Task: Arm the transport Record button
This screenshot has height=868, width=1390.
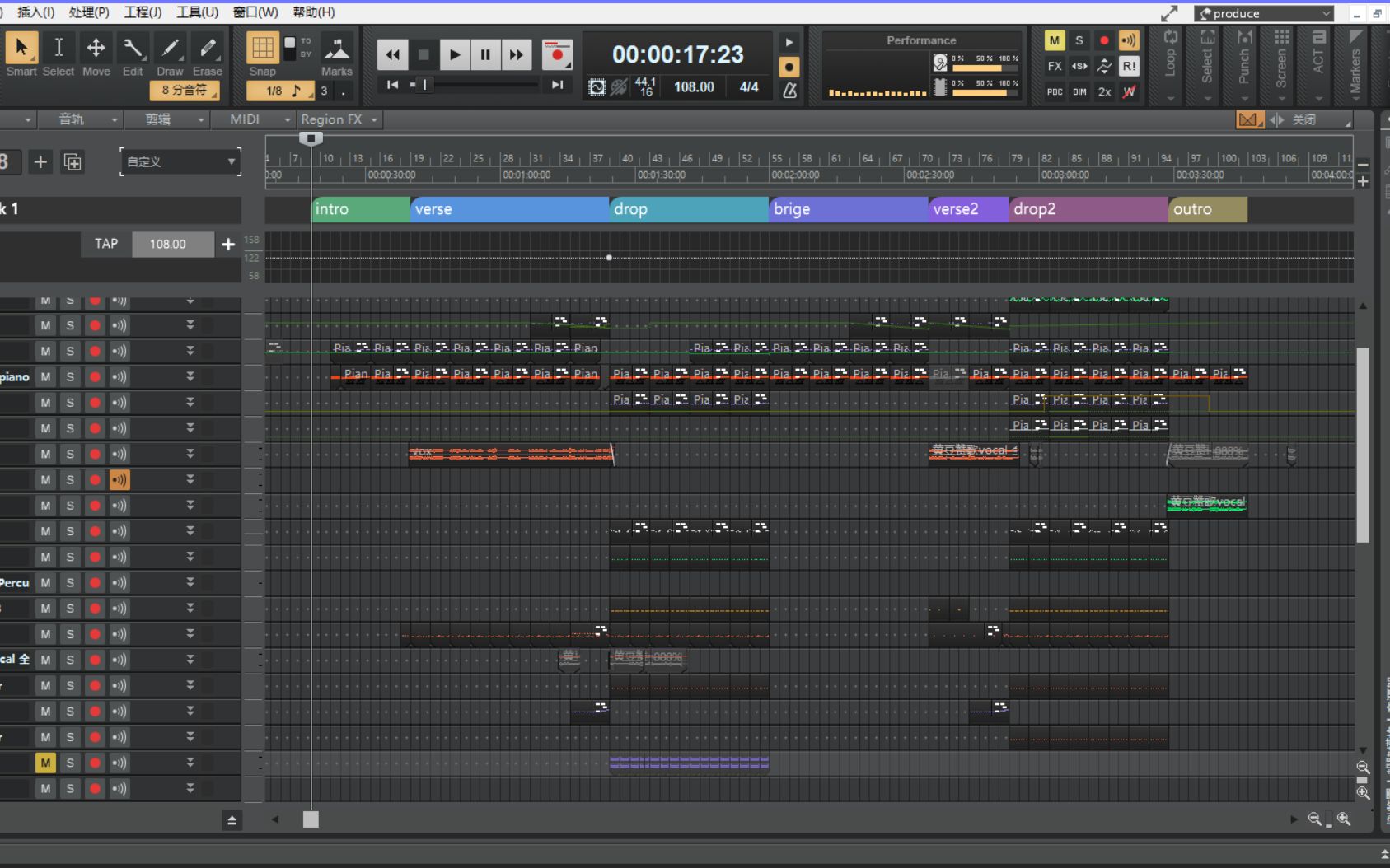Action: tap(558, 55)
